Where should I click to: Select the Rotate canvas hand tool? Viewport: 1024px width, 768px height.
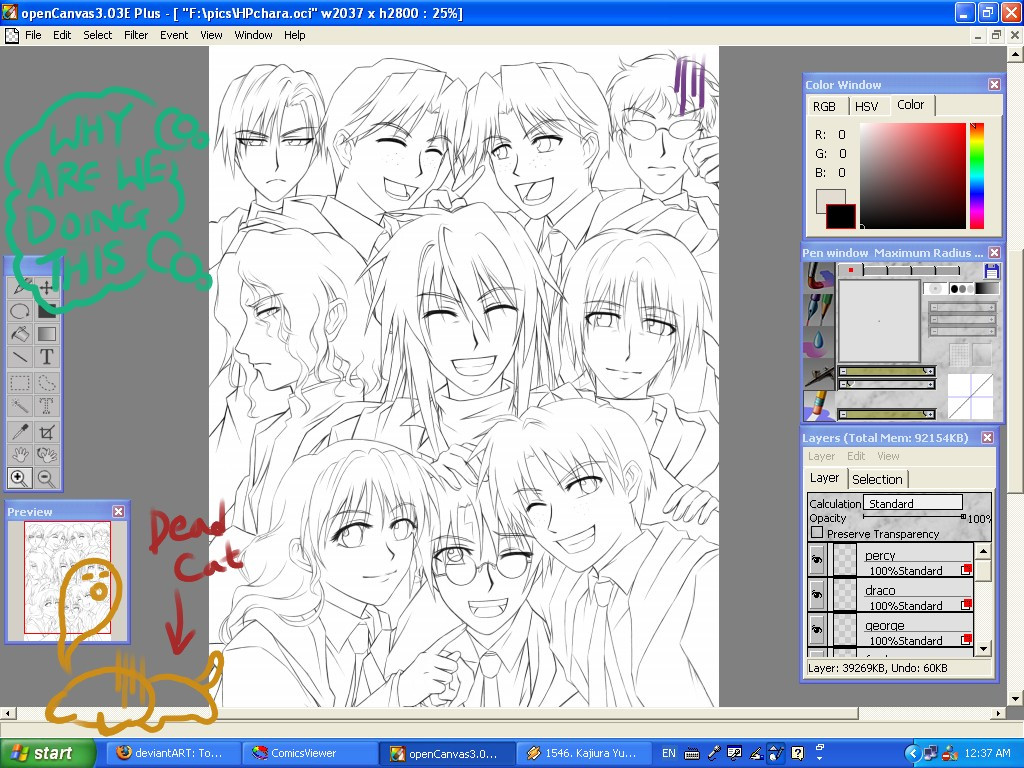tap(46, 455)
